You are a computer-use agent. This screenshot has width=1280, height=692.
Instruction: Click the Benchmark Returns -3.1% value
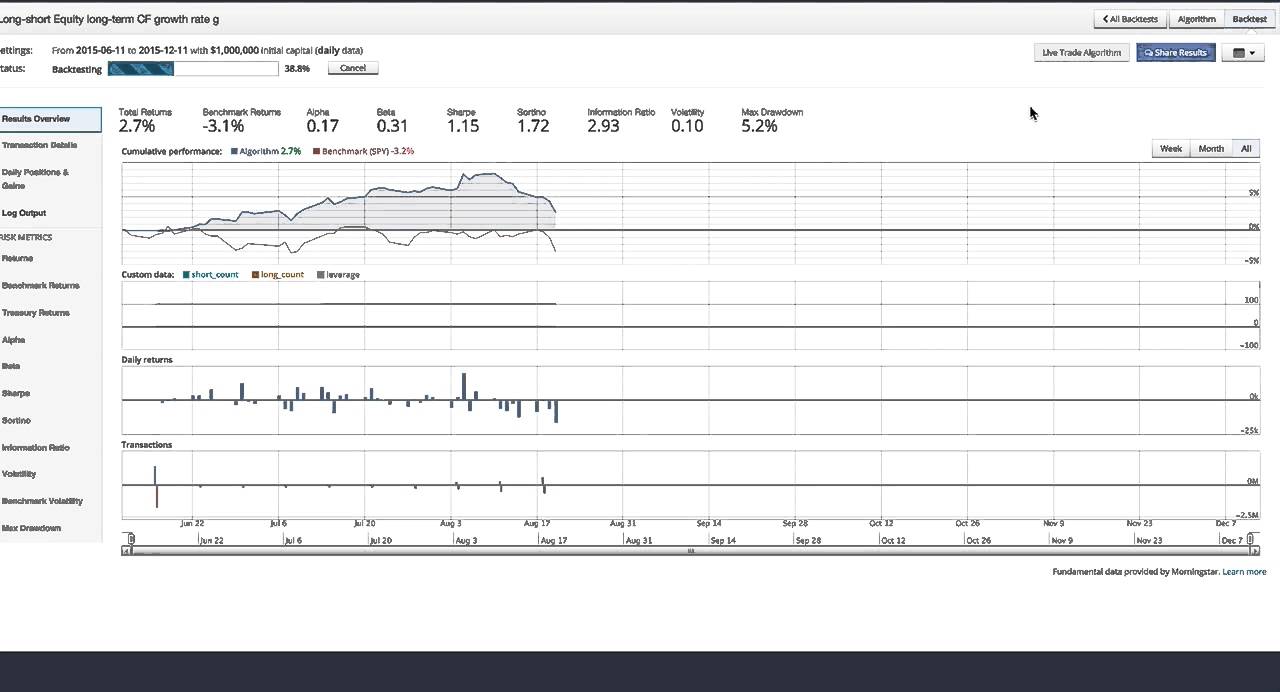tap(223, 126)
